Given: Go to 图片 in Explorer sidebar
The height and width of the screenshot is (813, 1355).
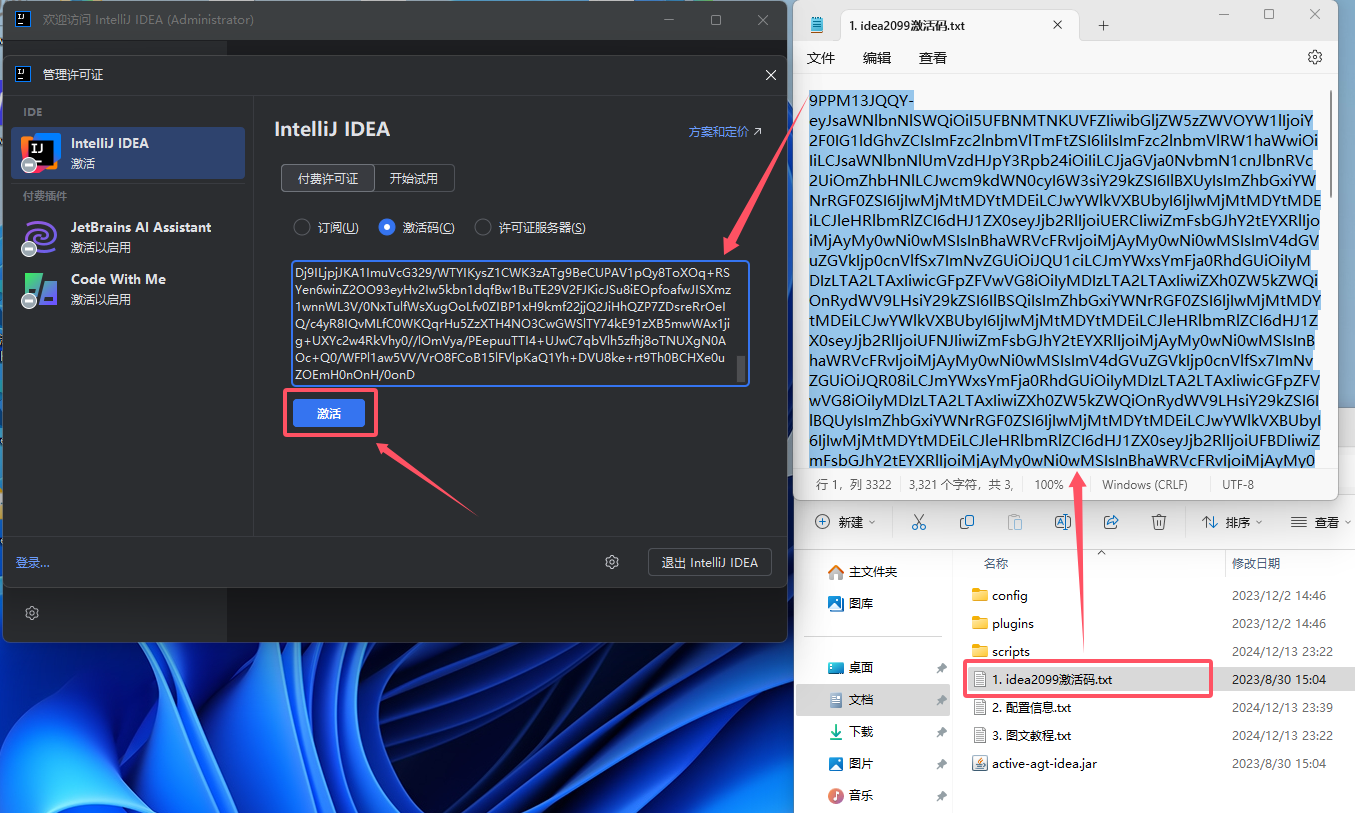Looking at the screenshot, I should point(850,764).
